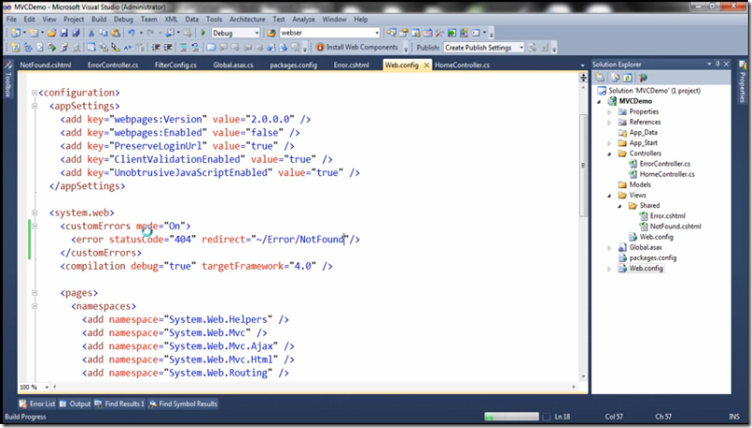The height and width of the screenshot is (428, 752).
Task: Select NotFound.cshtml in Solution Explorer tree
Action: tap(675, 226)
